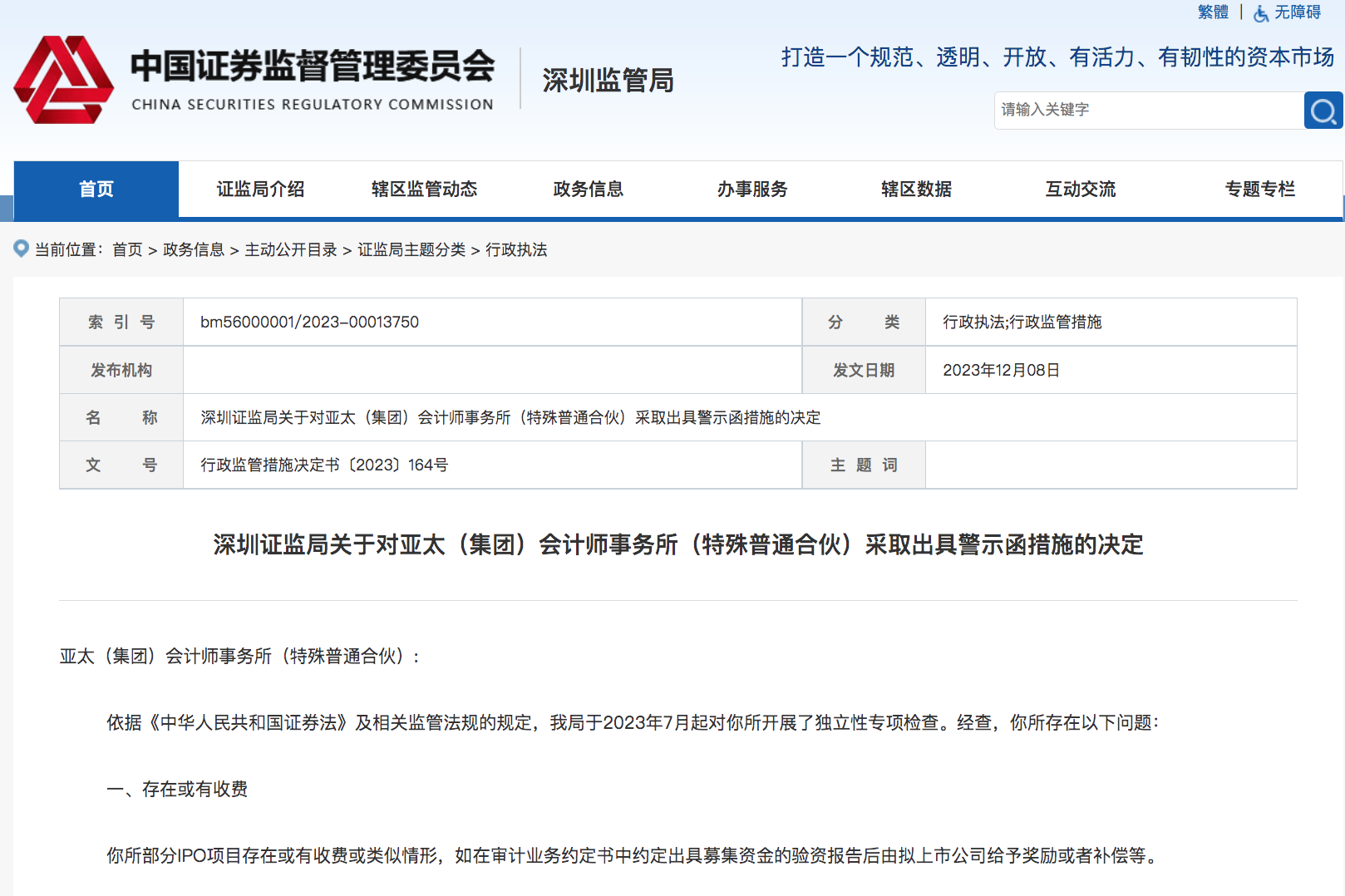Click the article headline above the body text
Viewport: 1345px width, 896px height.
[678, 544]
